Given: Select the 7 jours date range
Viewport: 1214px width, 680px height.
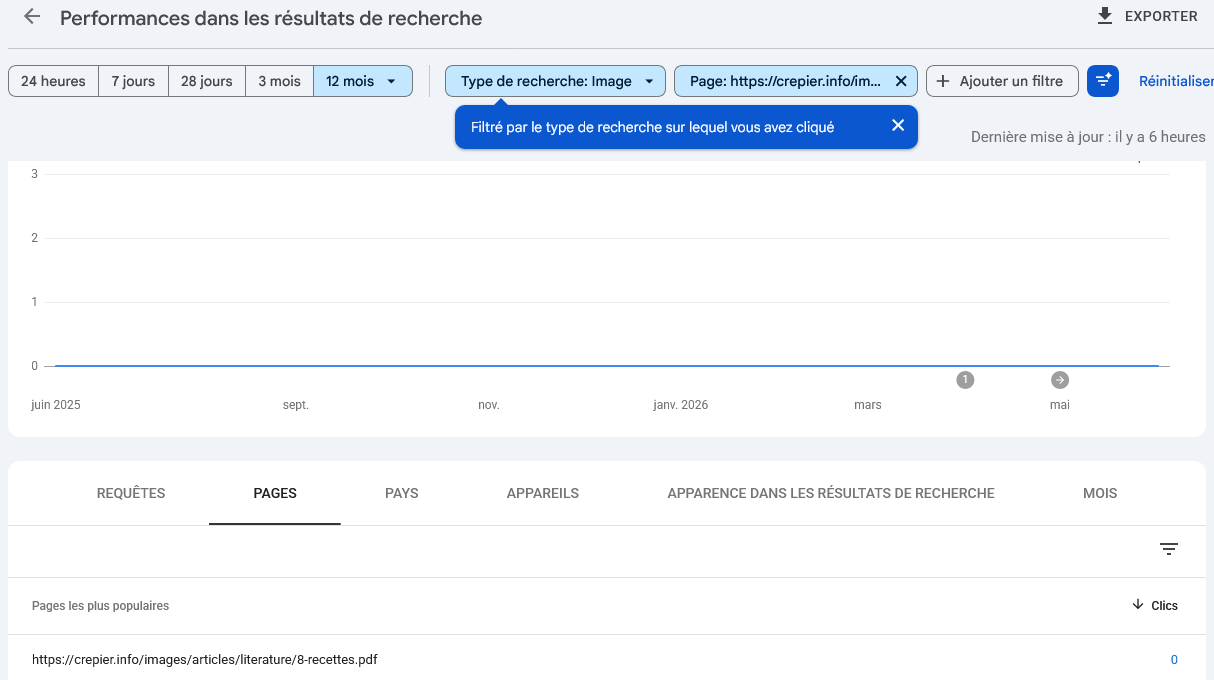Looking at the screenshot, I should point(133,81).
